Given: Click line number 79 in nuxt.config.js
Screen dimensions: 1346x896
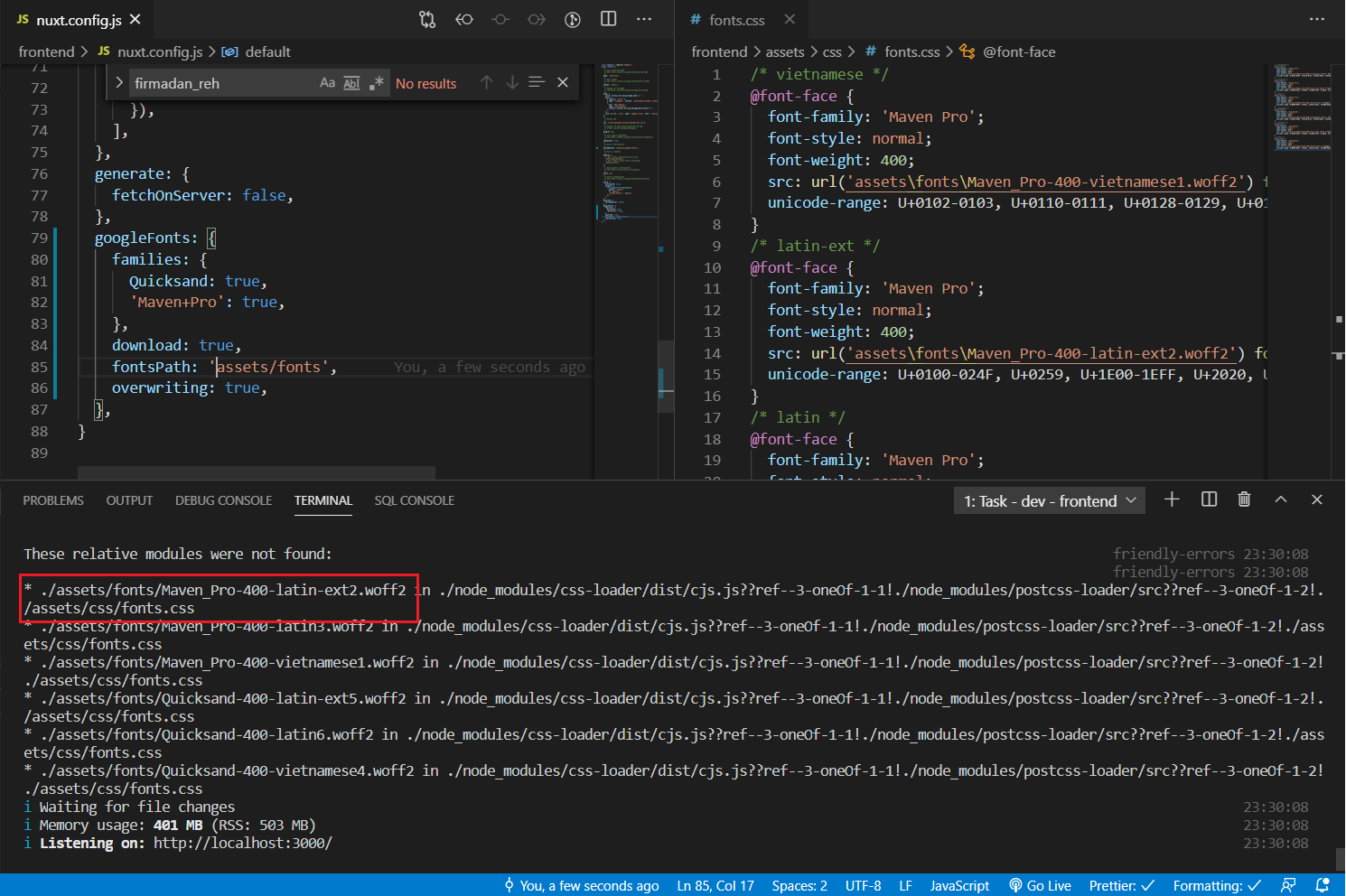Looking at the screenshot, I should [x=39, y=238].
